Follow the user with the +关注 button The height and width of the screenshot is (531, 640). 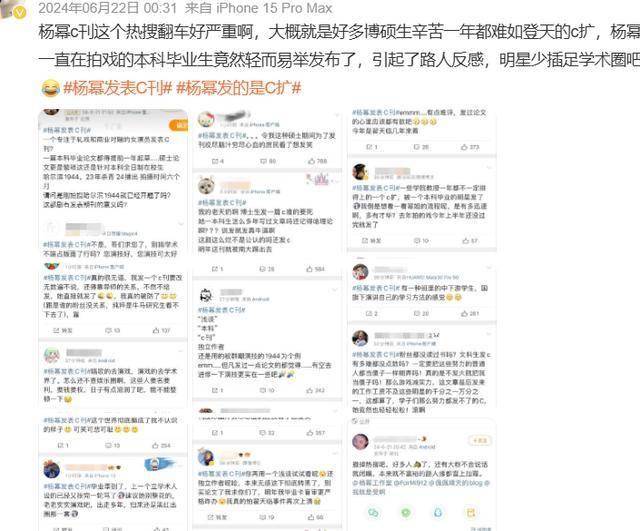click(480, 440)
